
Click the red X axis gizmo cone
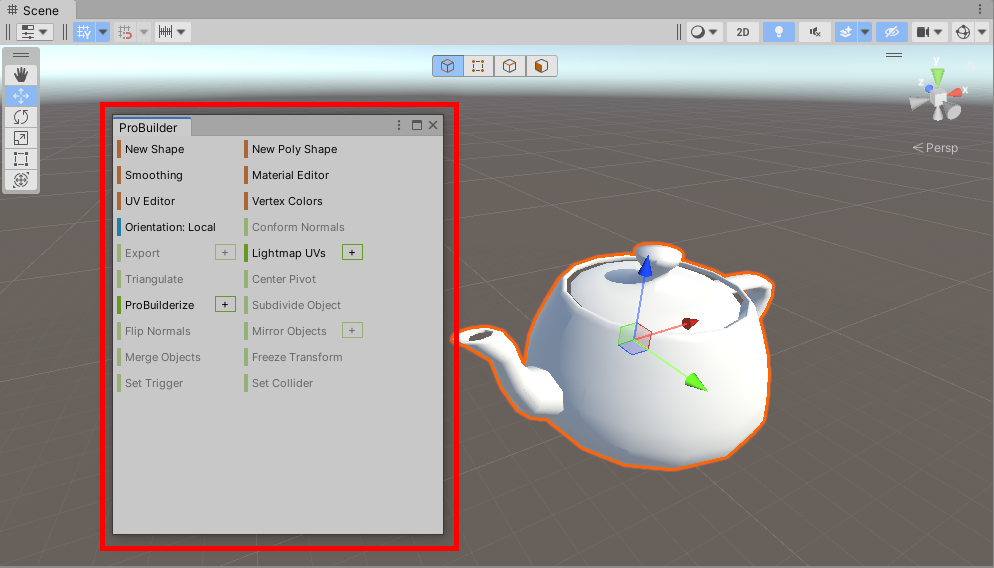click(x=954, y=93)
